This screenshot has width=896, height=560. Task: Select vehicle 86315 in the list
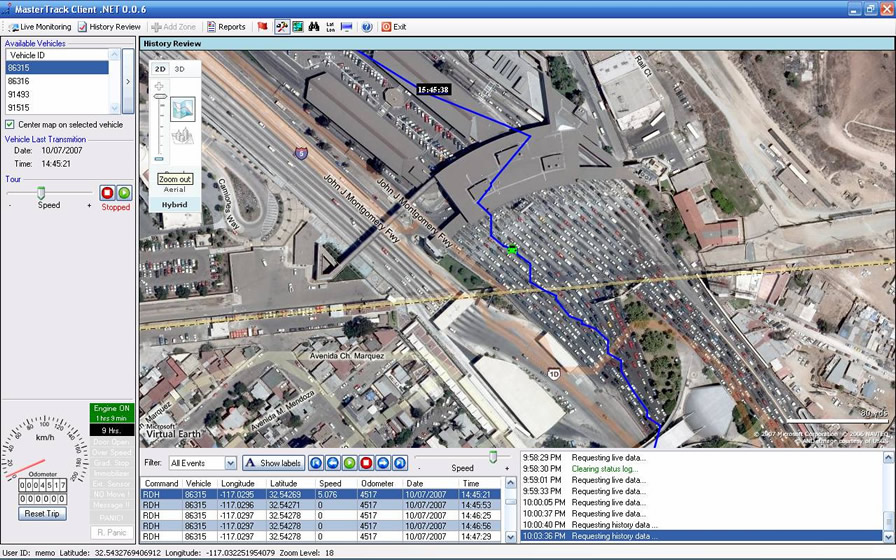click(57, 67)
